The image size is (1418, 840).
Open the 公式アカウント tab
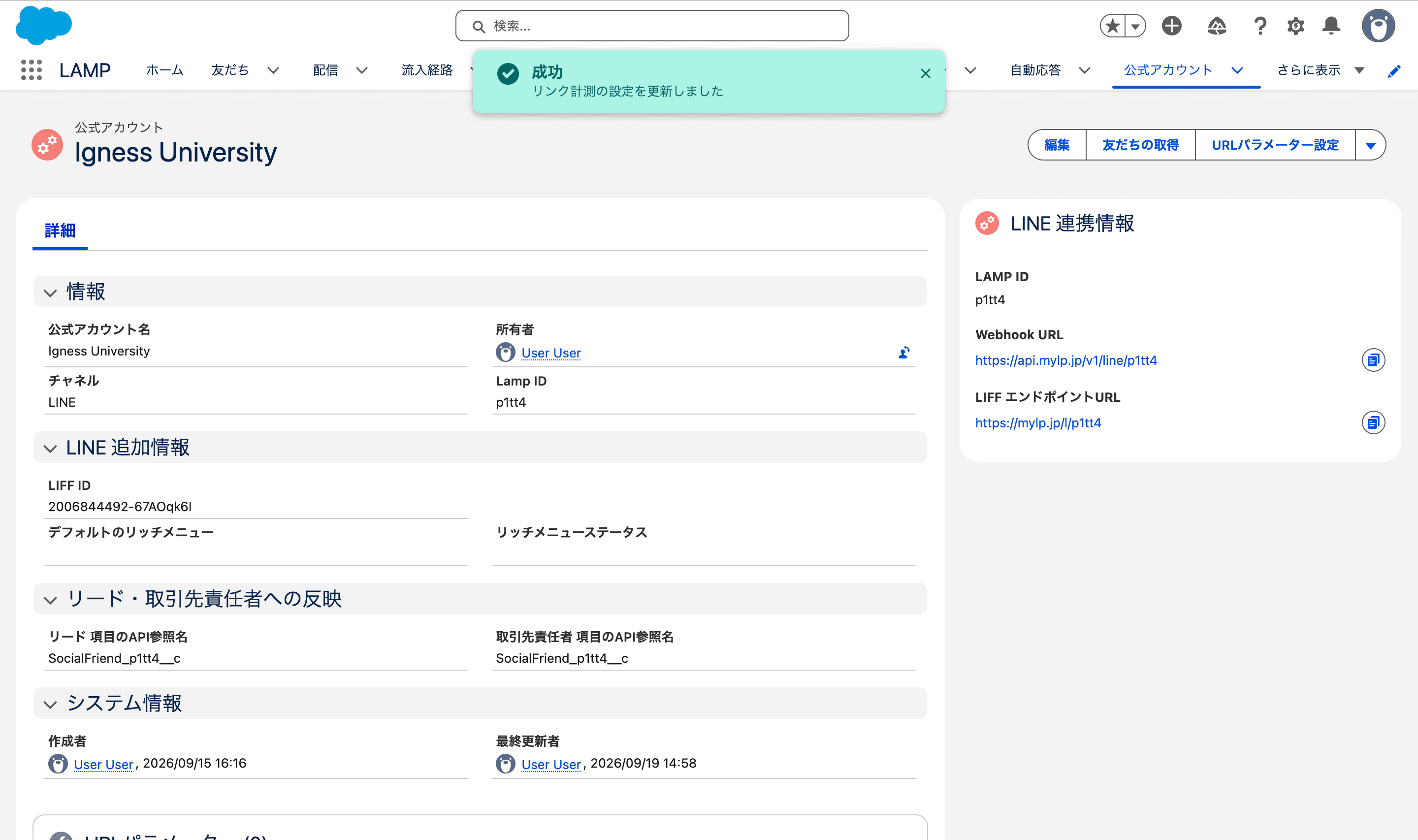pos(1168,70)
